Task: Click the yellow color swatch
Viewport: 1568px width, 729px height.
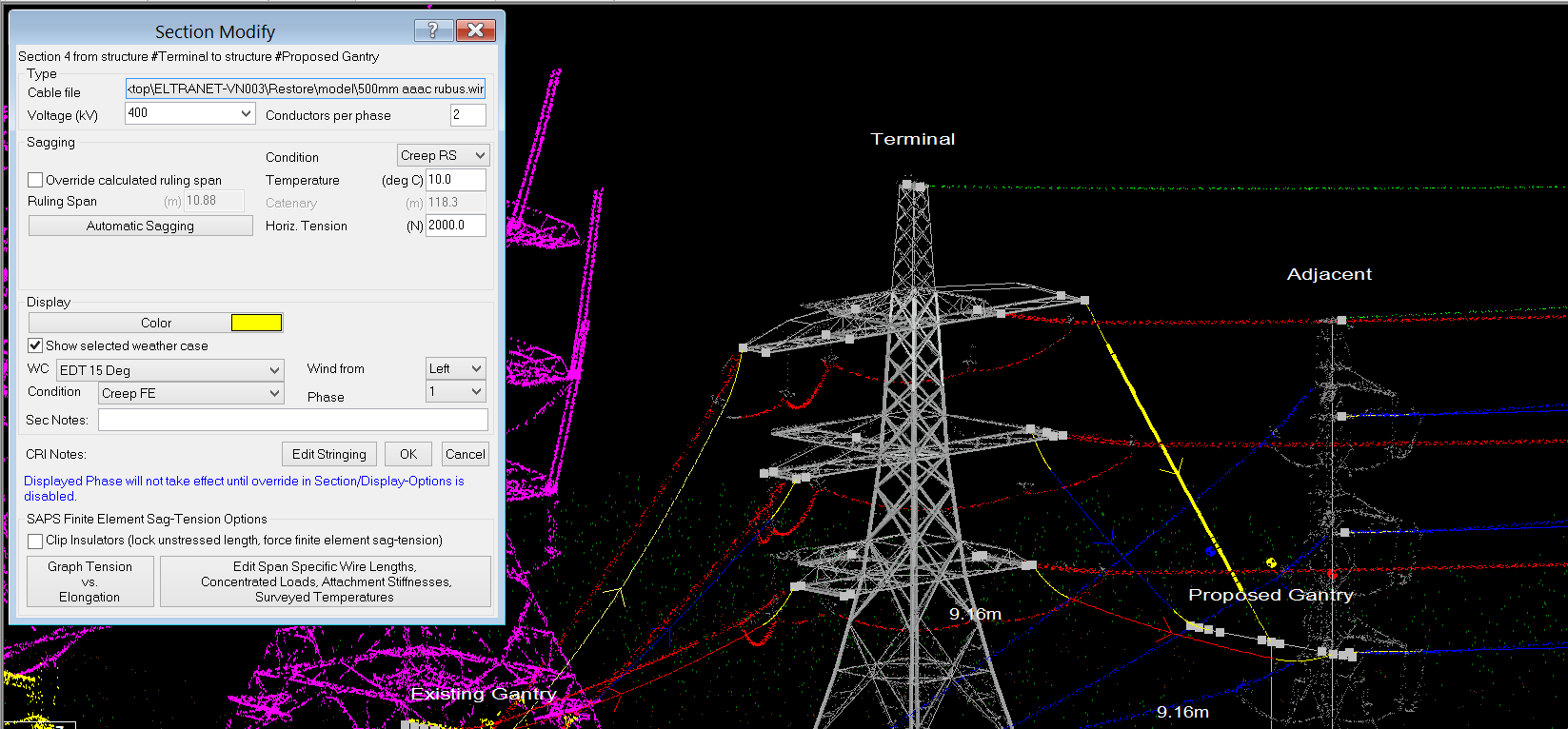Action: 256,323
